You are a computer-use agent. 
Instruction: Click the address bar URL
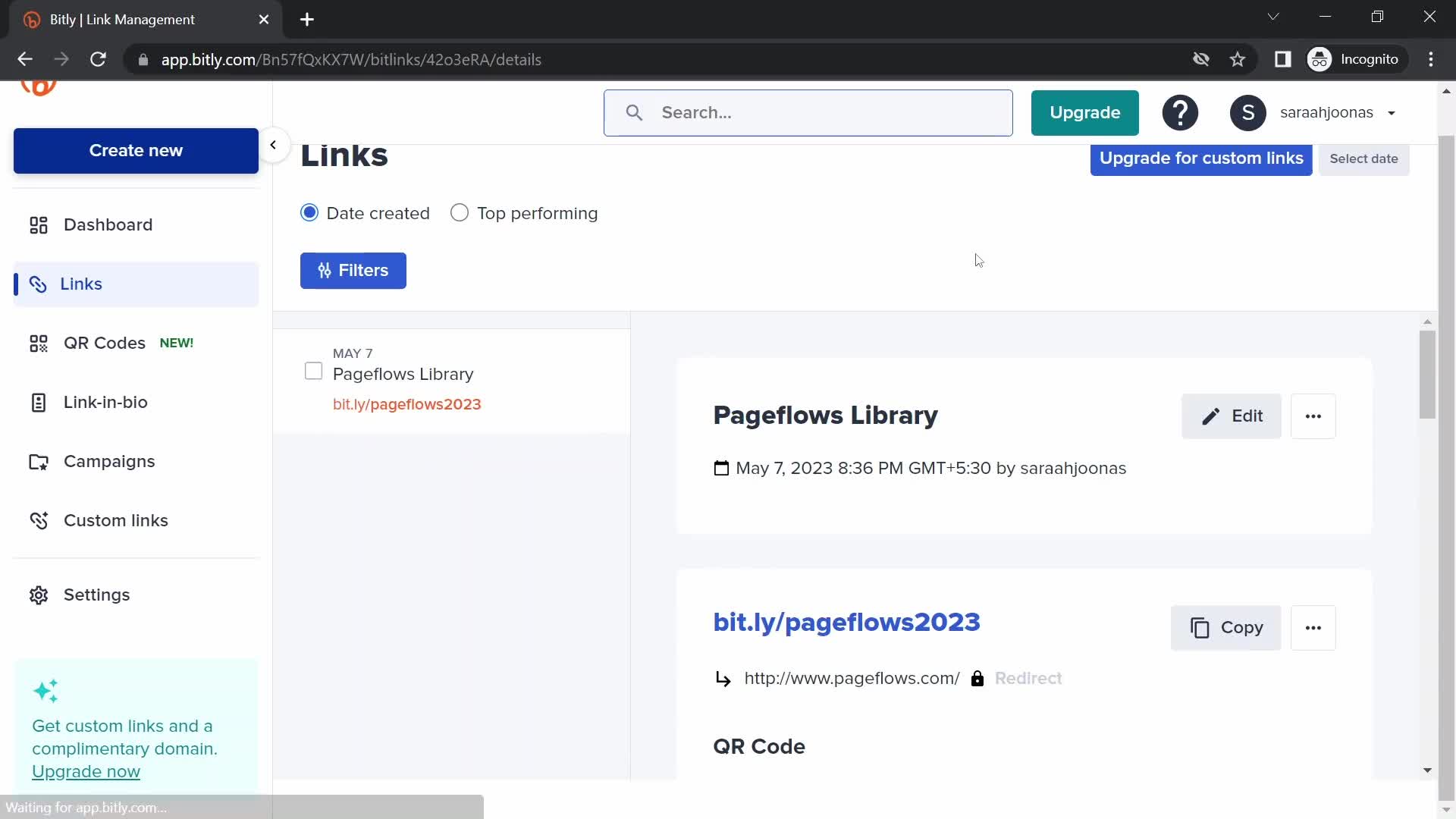(x=351, y=60)
